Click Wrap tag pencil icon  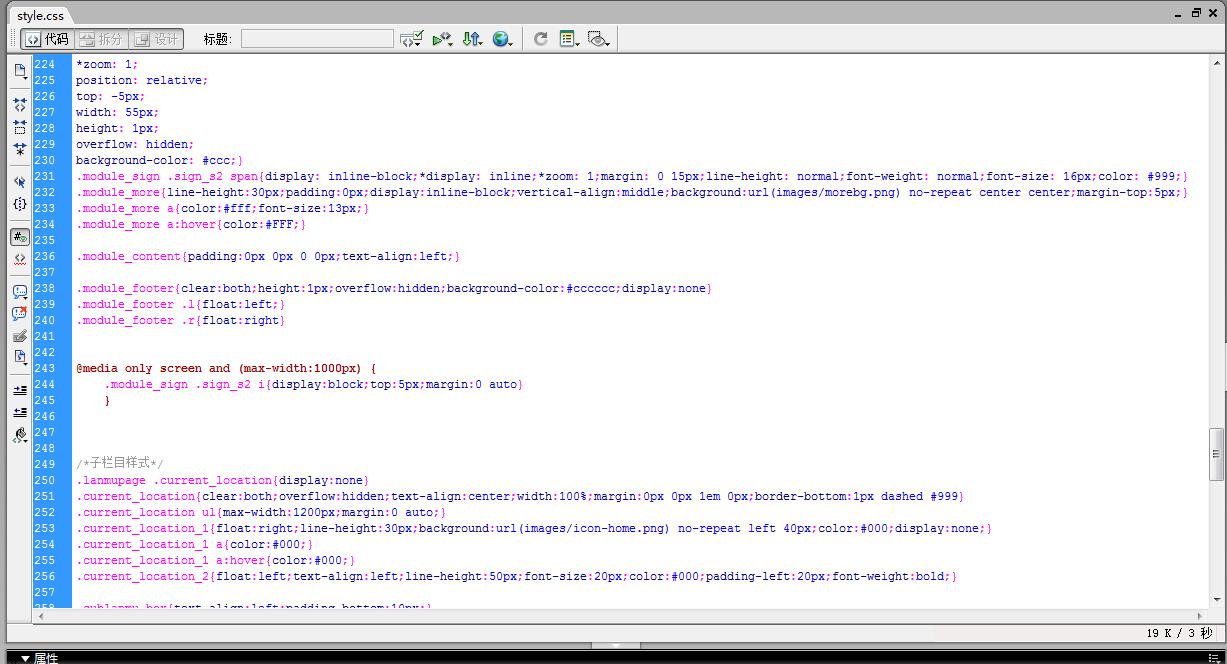click(20, 336)
